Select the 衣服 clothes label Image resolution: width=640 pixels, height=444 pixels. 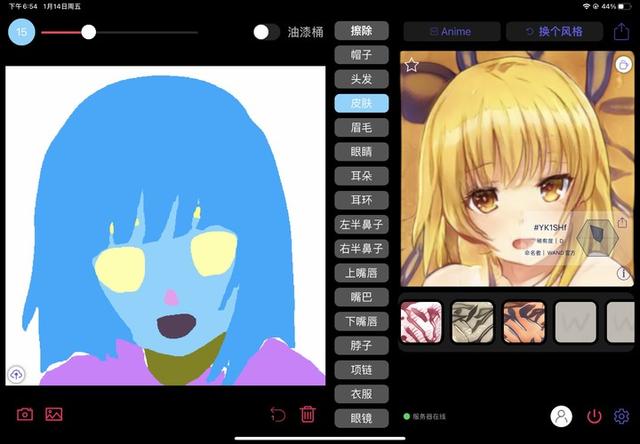point(361,394)
